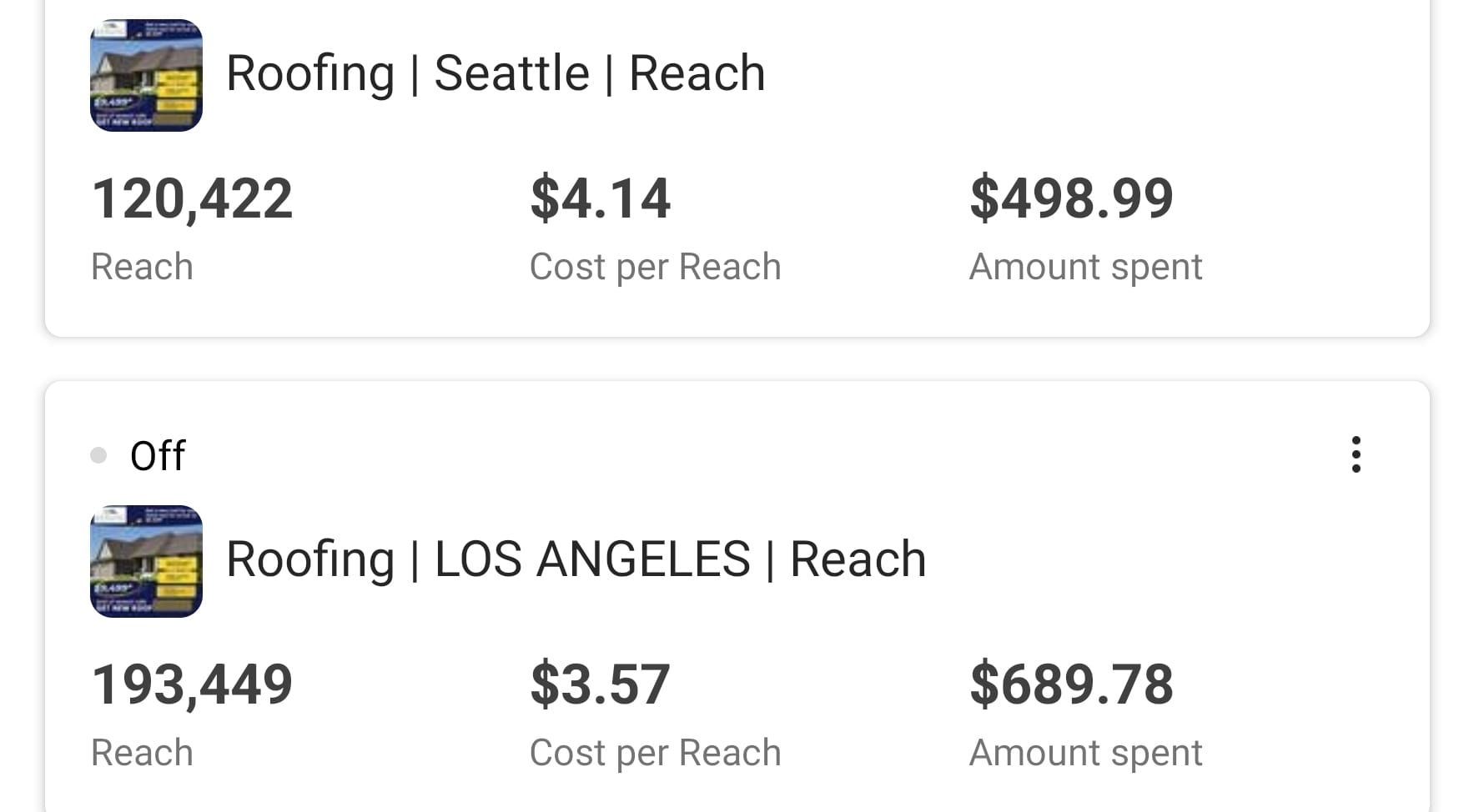This screenshot has width=1474, height=812.
Task: Select the Reach label under 120,422
Action: point(142,267)
